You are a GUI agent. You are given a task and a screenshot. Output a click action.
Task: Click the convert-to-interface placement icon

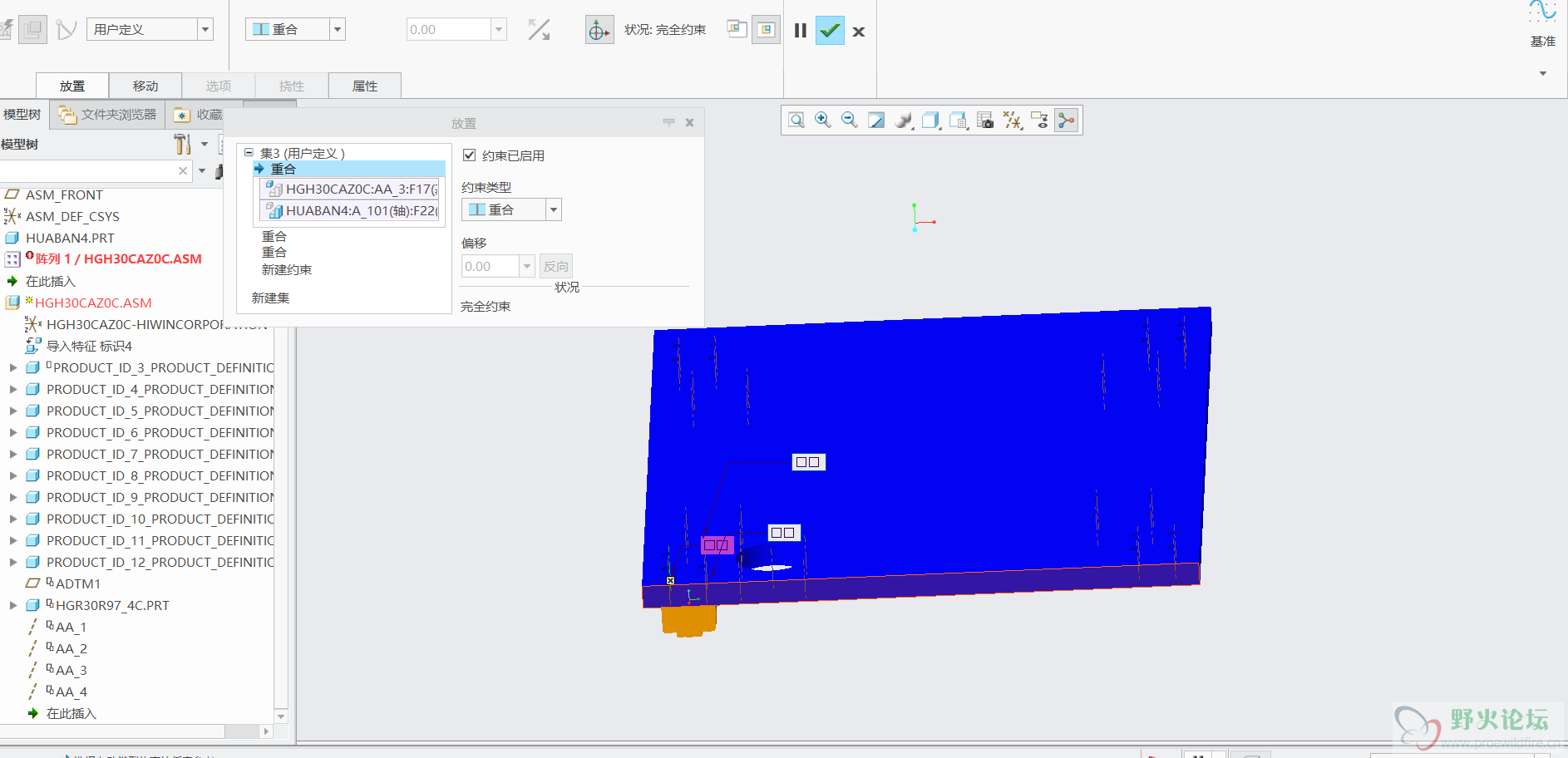click(66, 30)
